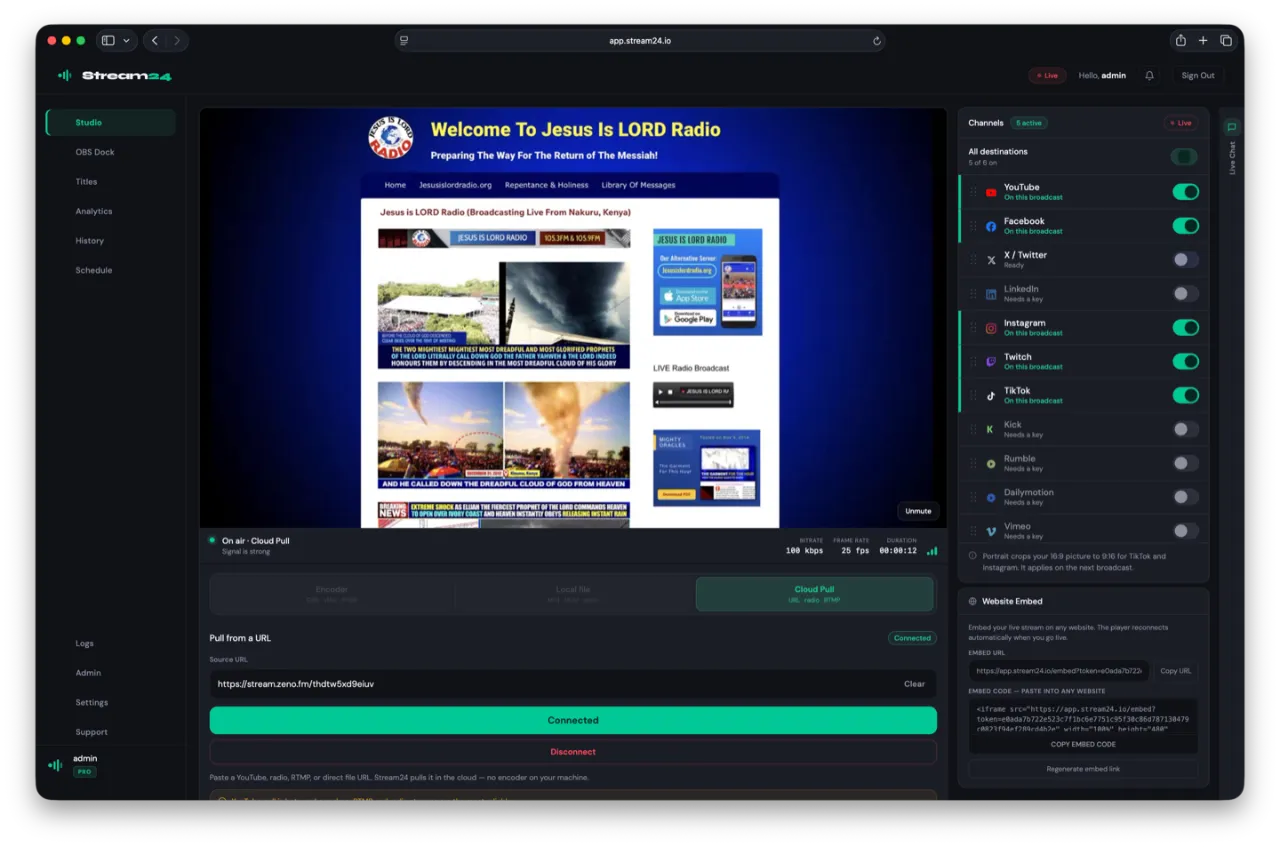This screenshot has width=1280, height=847.
Task: Click the YouTube channel icon
Action: tap(991, 192)
